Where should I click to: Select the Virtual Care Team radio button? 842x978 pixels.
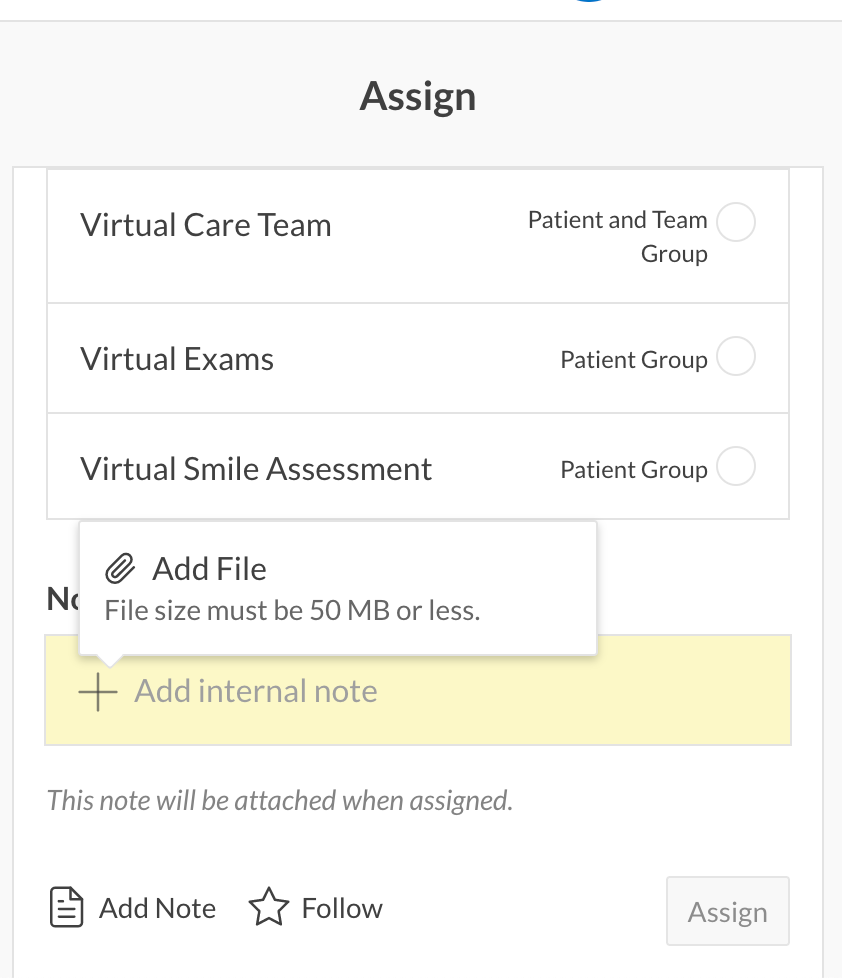[736, 222]
